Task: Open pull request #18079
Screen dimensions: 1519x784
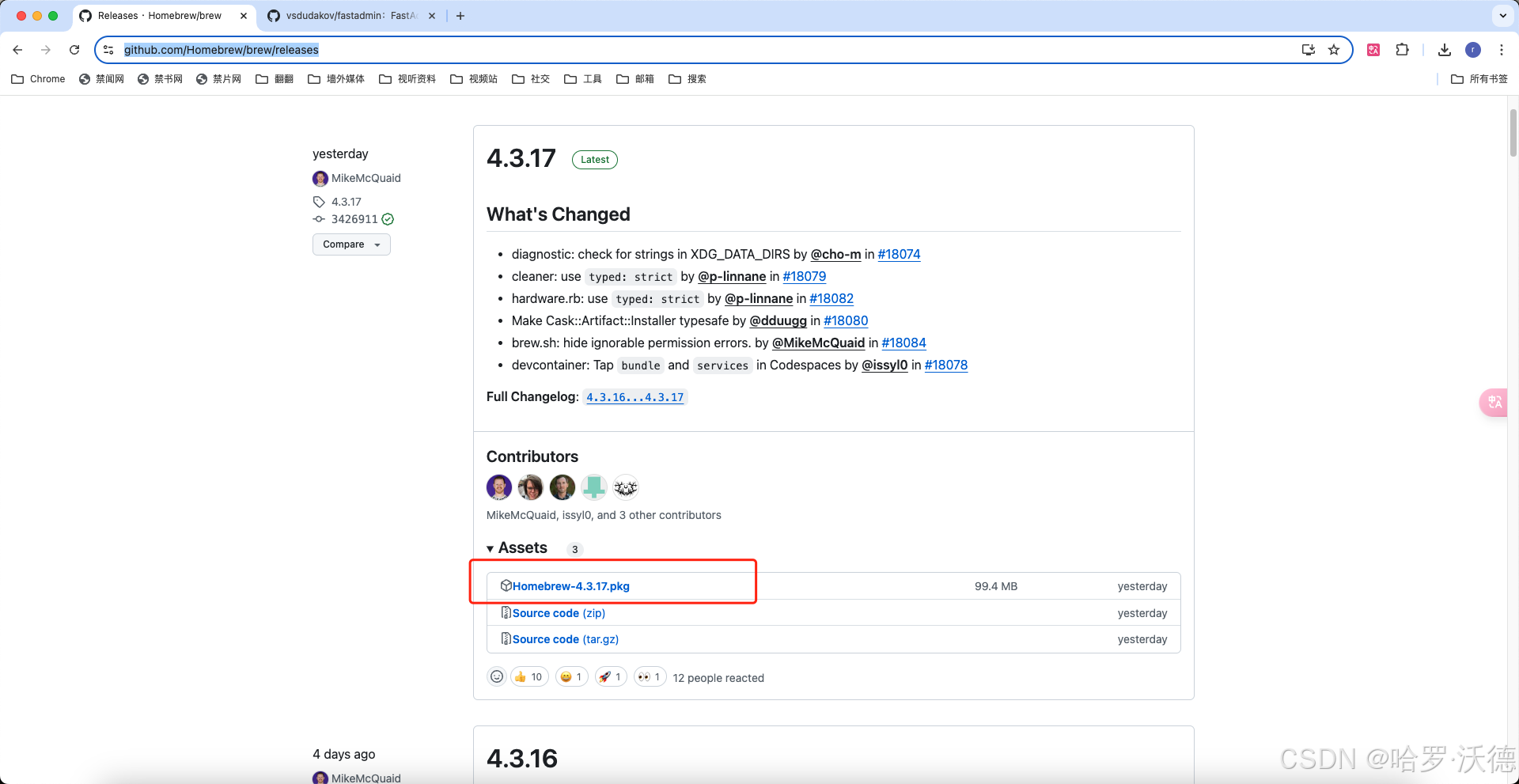Action: coord(804,276)
